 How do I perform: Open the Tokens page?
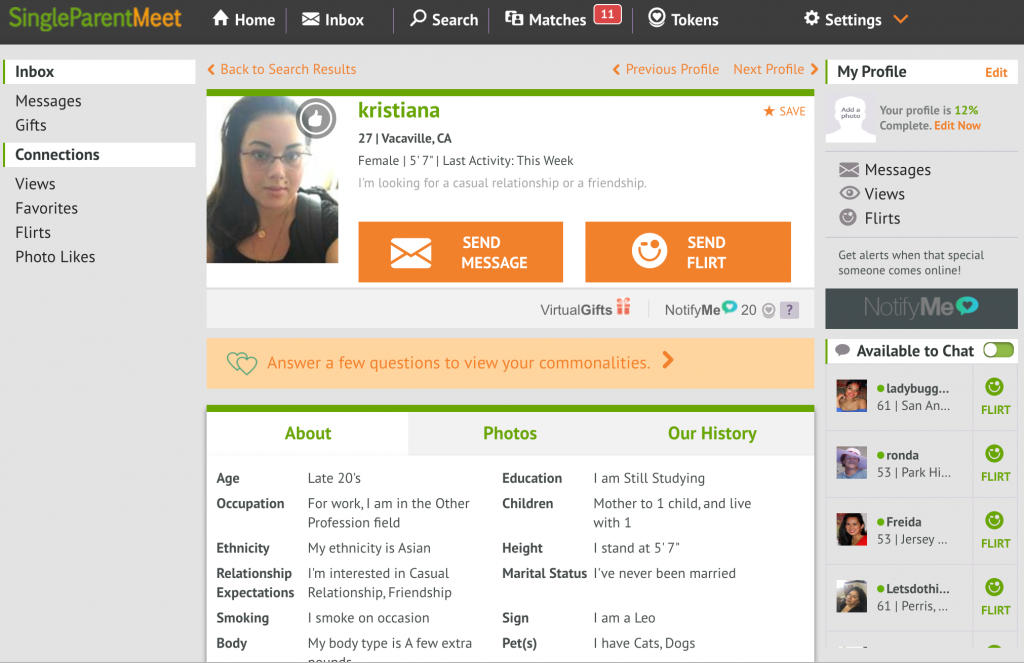click(683, 20)
